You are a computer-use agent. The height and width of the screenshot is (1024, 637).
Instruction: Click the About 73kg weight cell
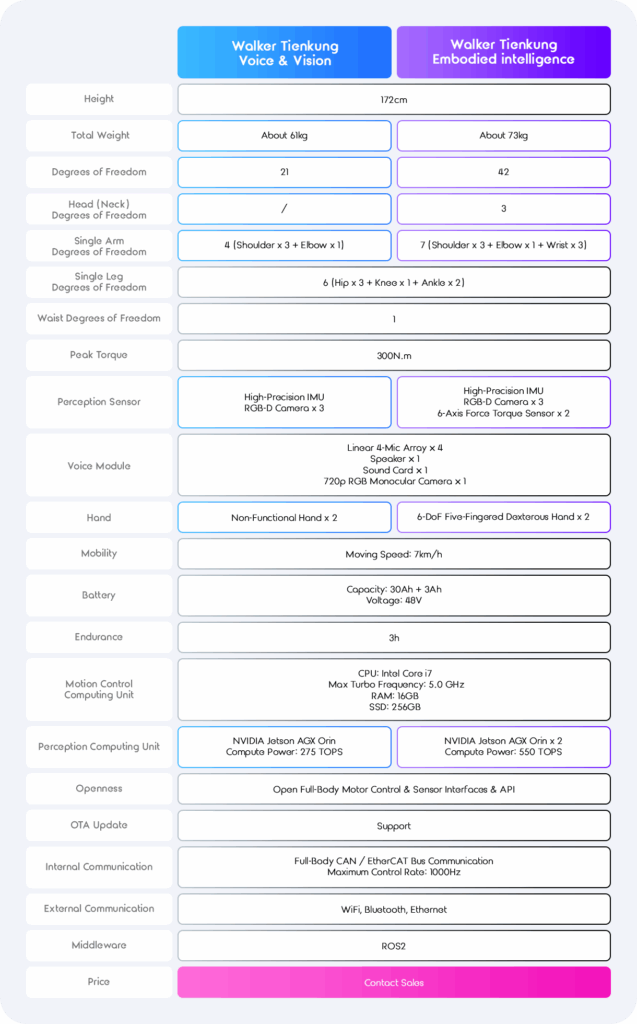(503, 135)
